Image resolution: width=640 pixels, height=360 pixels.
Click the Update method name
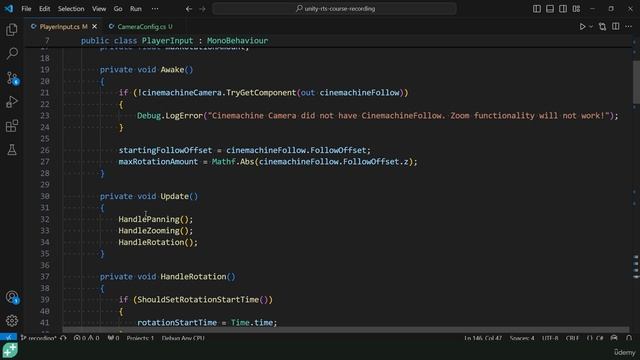point(174,196)
